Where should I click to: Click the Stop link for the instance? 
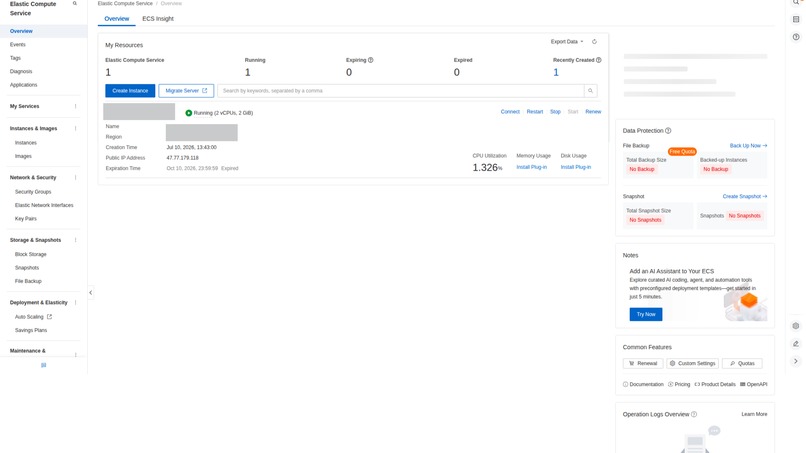tap(555, 112)
